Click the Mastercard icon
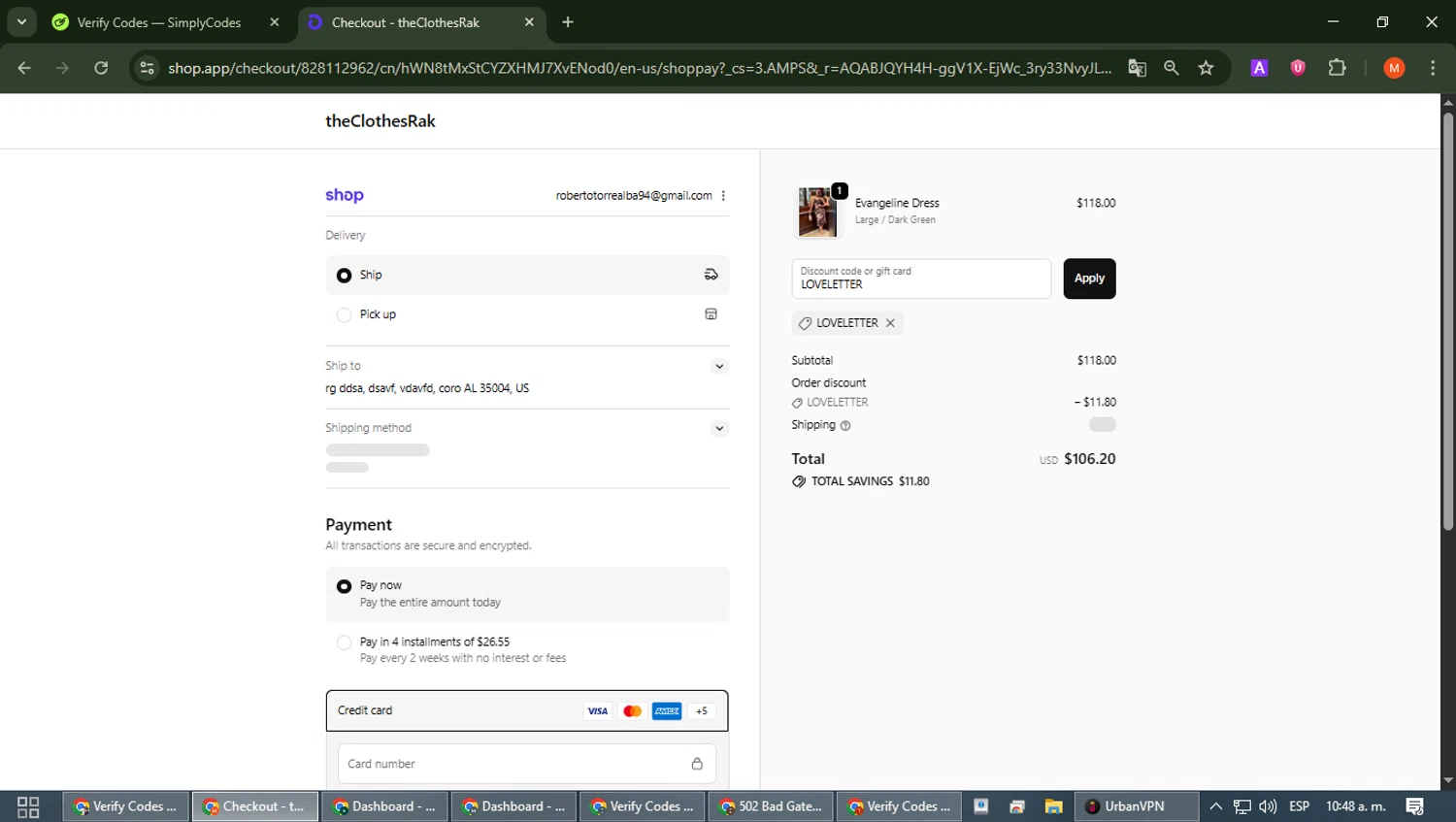This screenshot has height=822, width=1456. click(x=632, y=711)
